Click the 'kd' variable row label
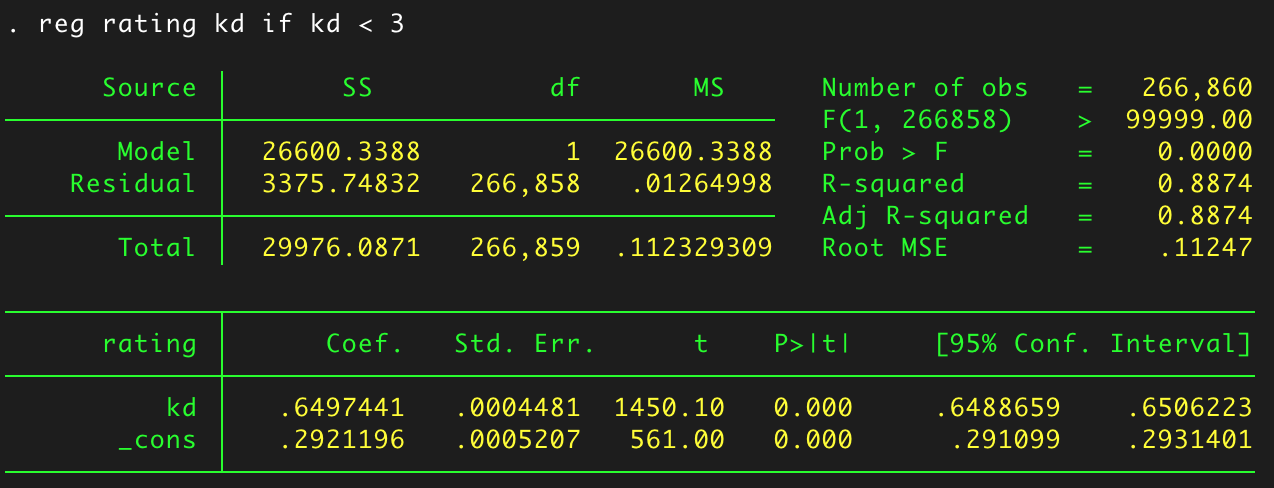This screenshot has width=1274, height=488. tap(180, 408)
